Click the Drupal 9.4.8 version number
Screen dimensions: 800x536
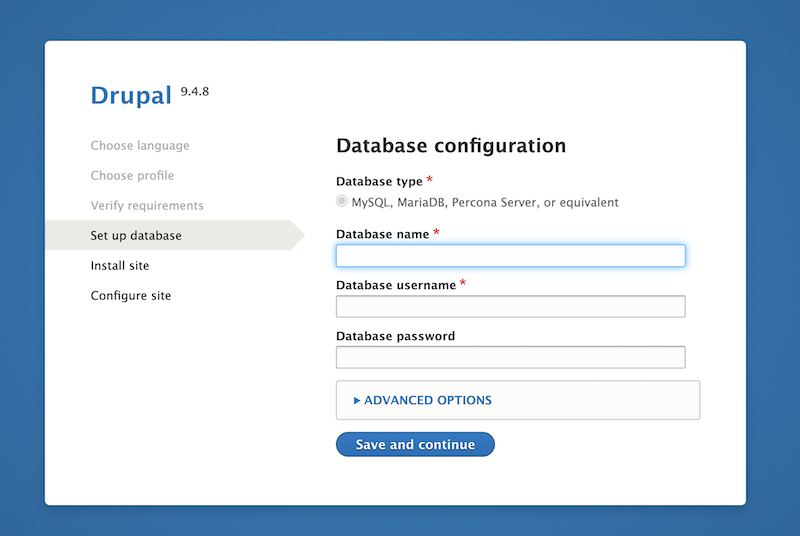click(194, 91)
